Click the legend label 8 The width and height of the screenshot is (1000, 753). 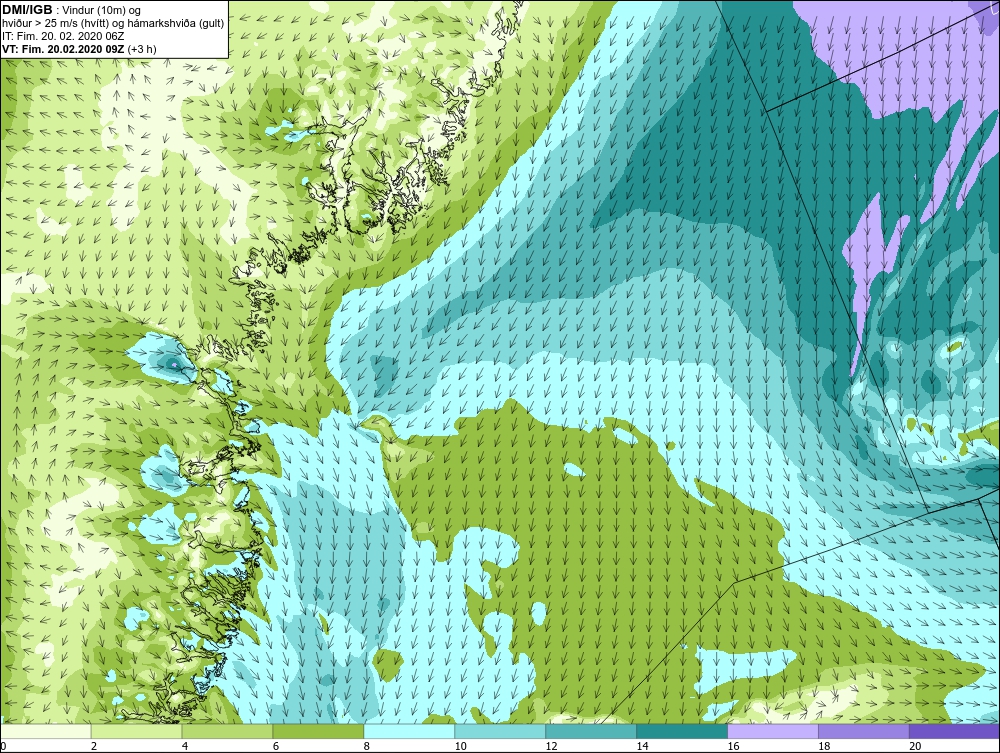367,746
